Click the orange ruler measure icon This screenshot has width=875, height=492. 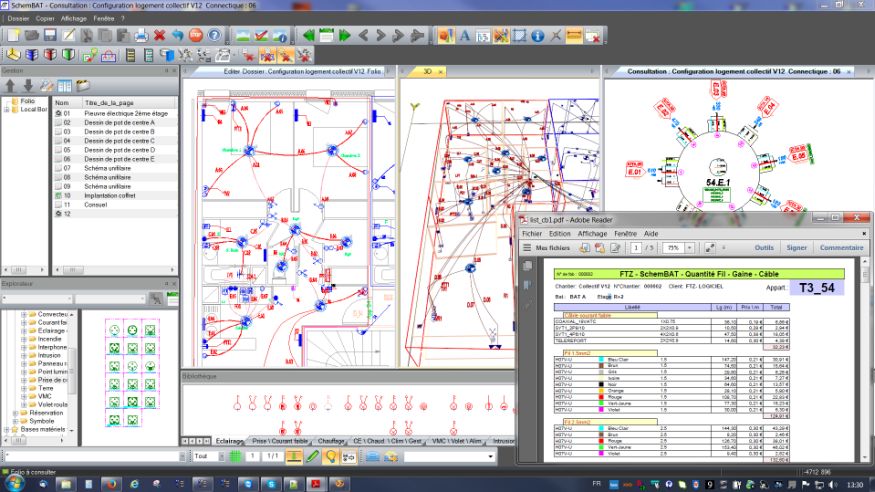pos(574,36)
